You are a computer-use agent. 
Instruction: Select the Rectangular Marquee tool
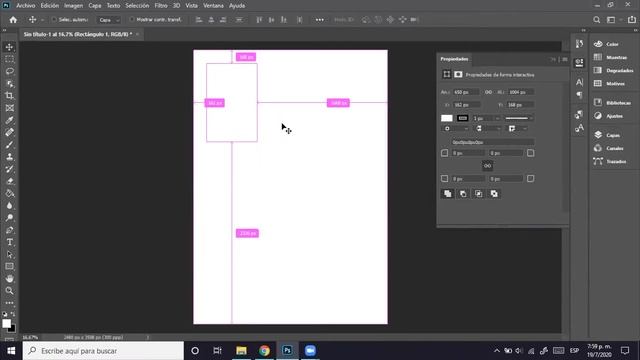click(9, 59)
